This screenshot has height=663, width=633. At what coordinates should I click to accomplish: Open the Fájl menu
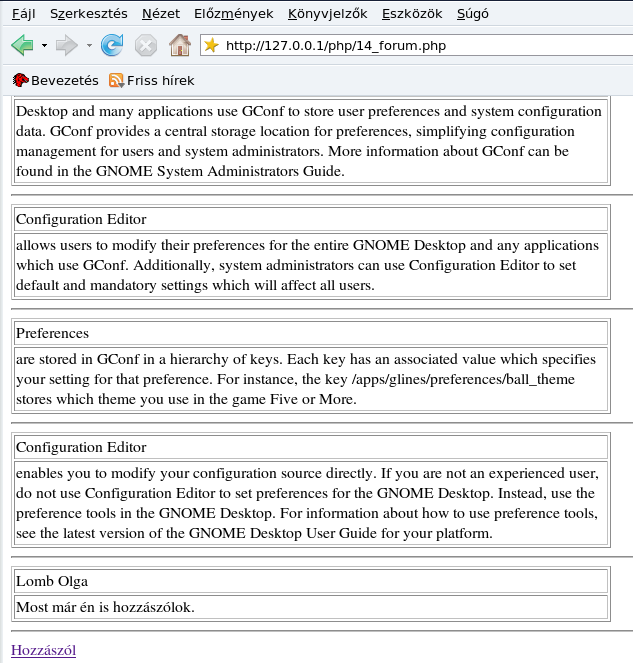click(x=24, y=14)
